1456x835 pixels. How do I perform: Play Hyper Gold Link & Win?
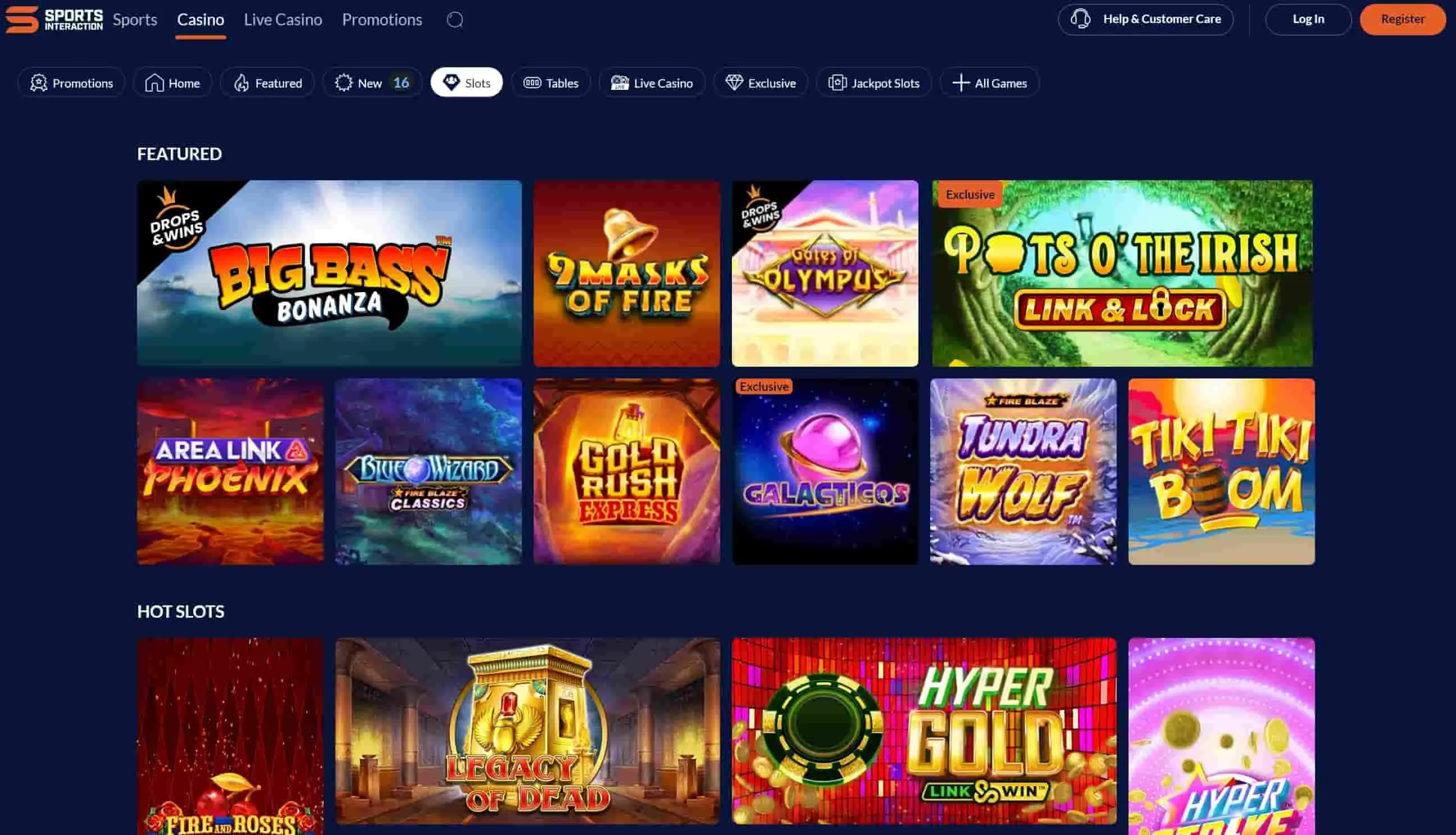[x=924, y=731]
